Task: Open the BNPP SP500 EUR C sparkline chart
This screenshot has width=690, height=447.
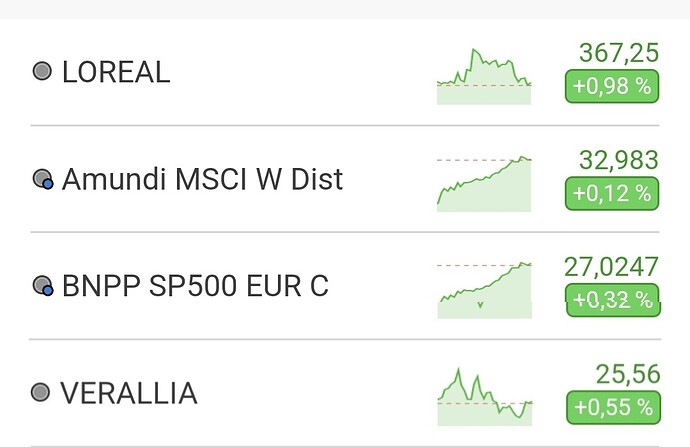Action: 484,290
